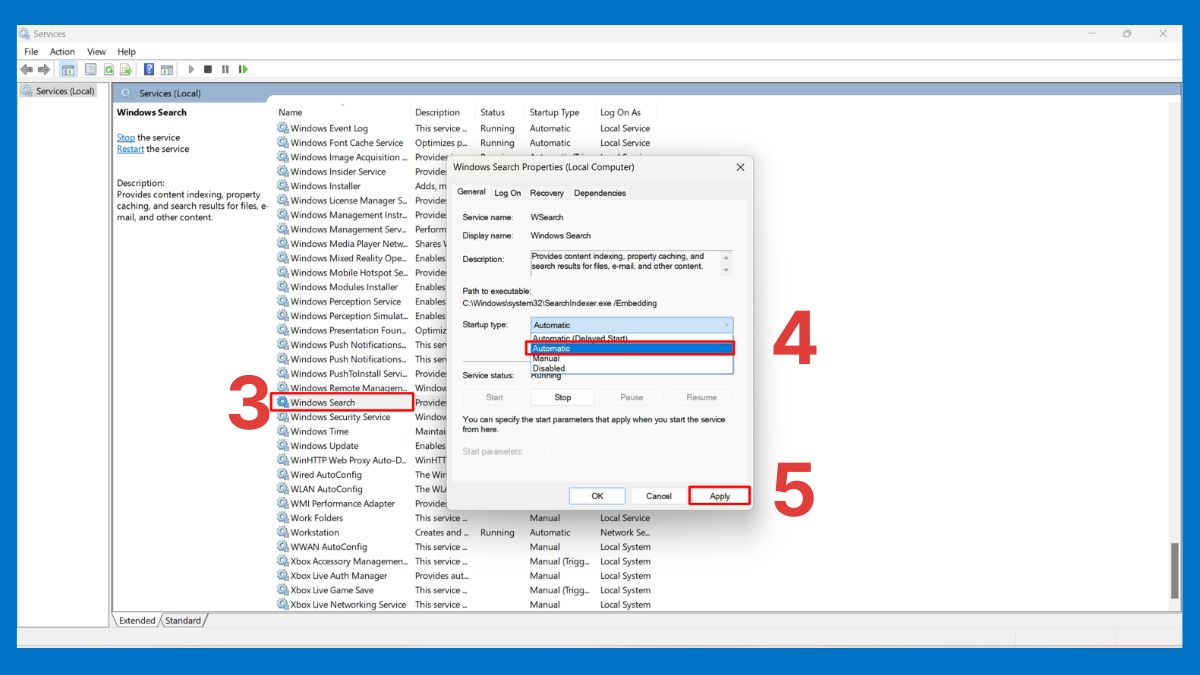The image size is (1200, 675).
Task: Sort services by the Name column header
Action: pyautogui.click(x=290, y=112)
